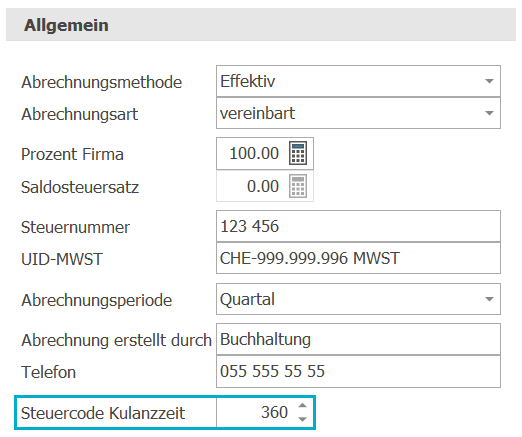Open calculator for Prozent Firma field
Image resolution: width=522 pixels, height=437 pixels.
pyautogui.click(x=298, y=153)
